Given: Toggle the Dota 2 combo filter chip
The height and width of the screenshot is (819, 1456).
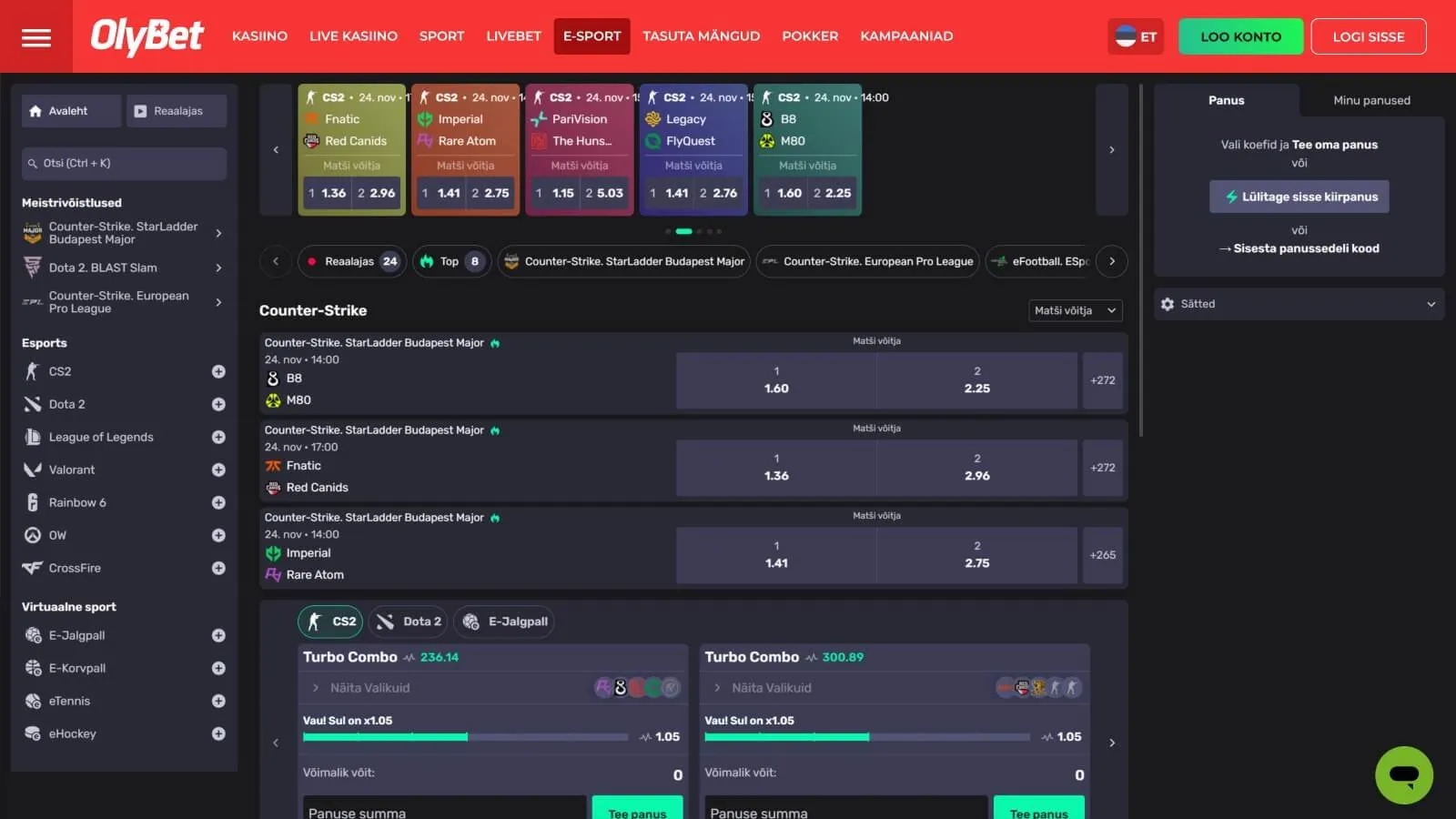Looking at the screenshot, I should tap(409, 622).
